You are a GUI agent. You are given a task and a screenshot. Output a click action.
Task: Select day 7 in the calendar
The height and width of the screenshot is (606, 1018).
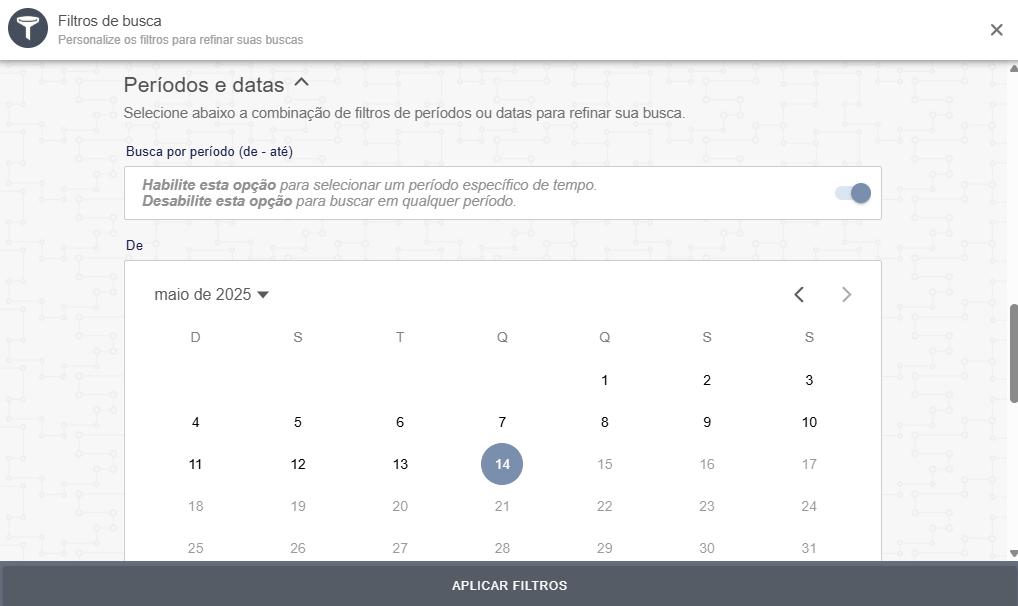502,422
